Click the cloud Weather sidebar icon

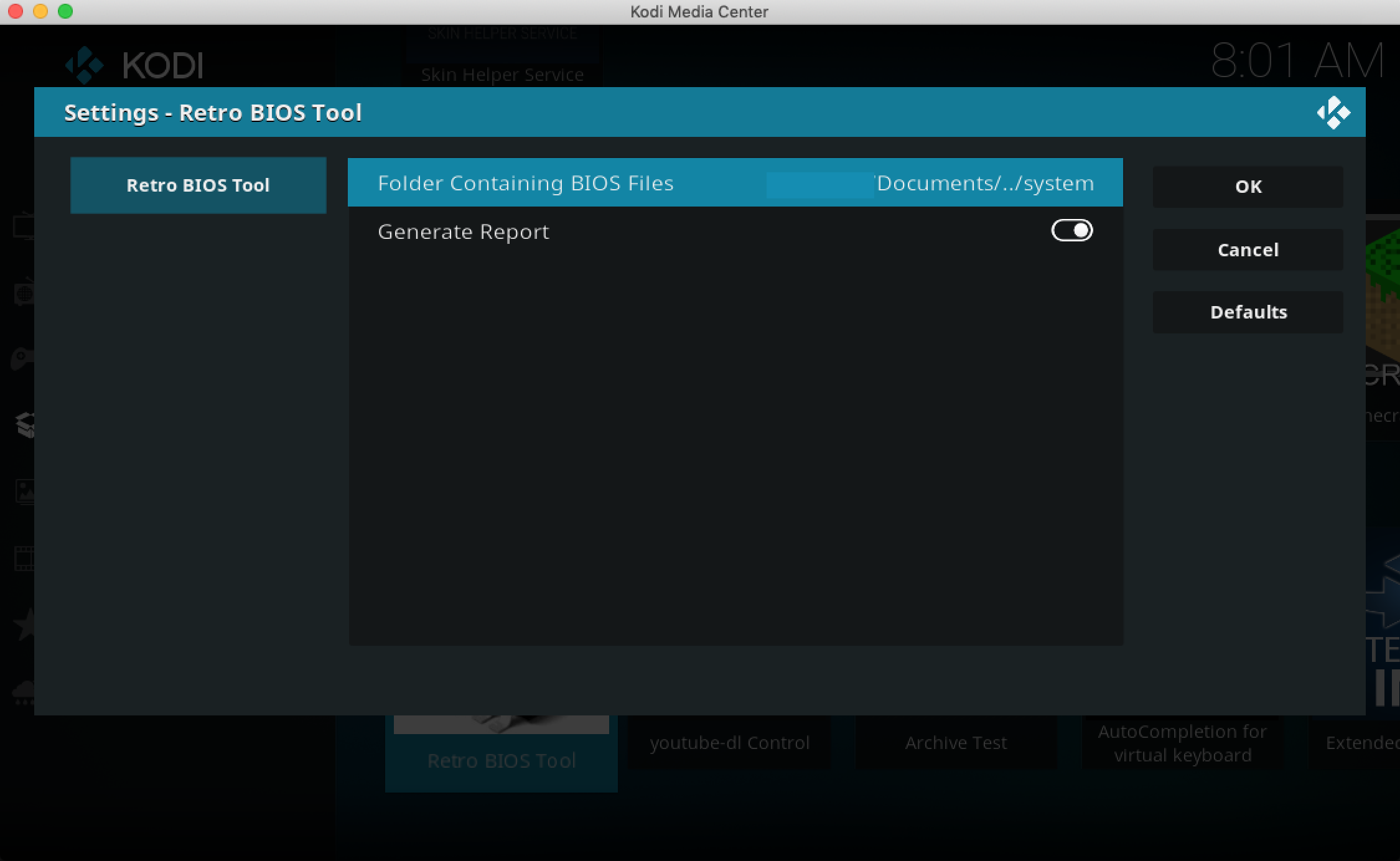24,691
